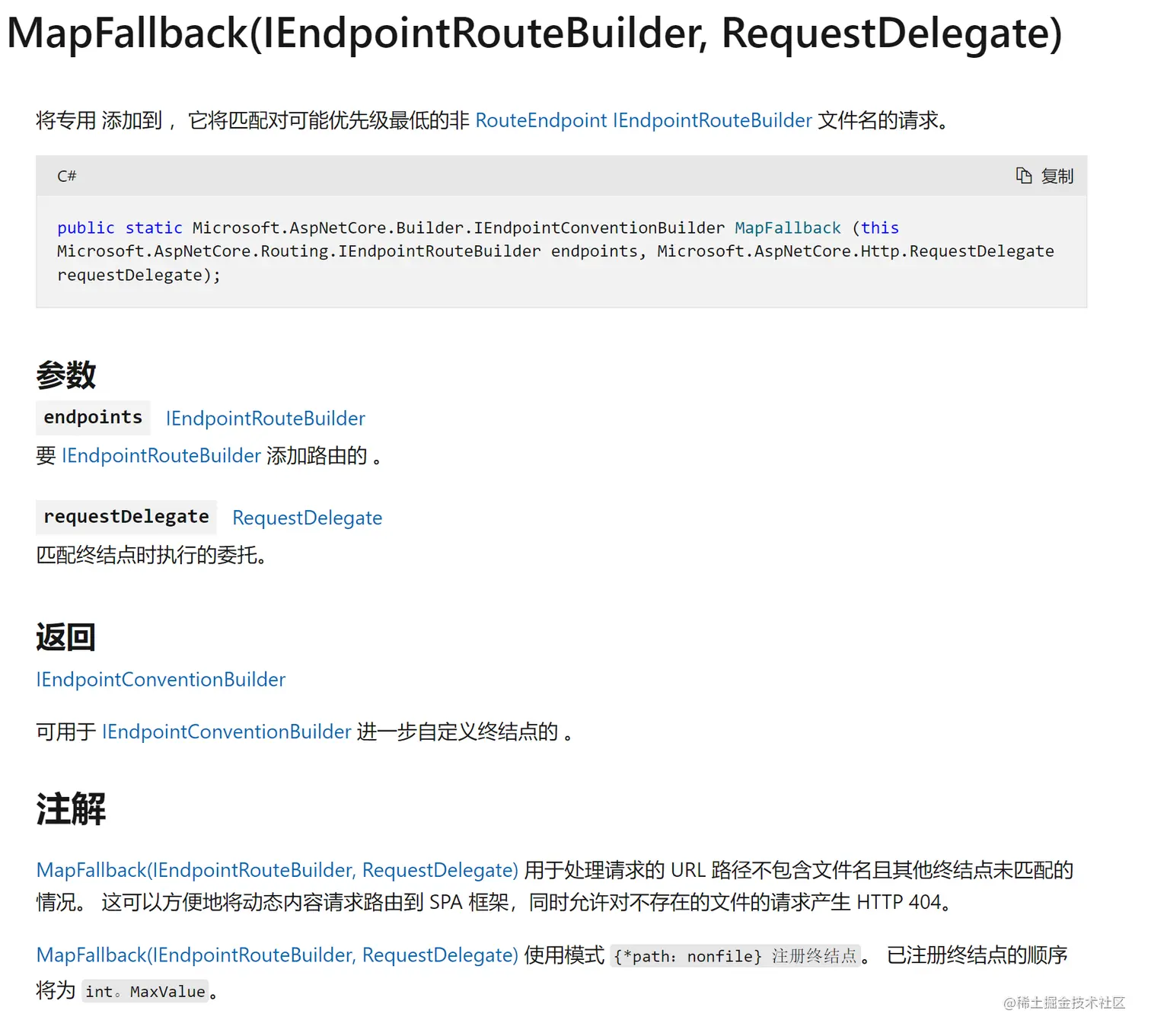The image size is (1151, 1036).
Task: Click the {*path: nonfile} inline code
Action: point(735,956)
